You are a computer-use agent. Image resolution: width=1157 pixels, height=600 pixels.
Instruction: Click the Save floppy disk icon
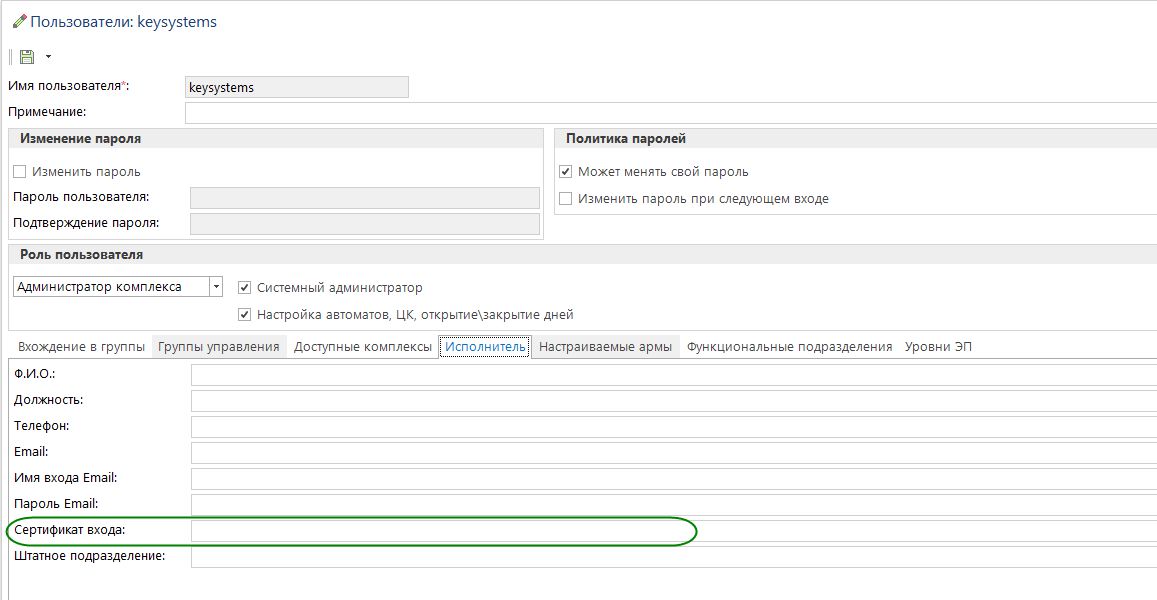pyautogui.click(x=27, y=57)
